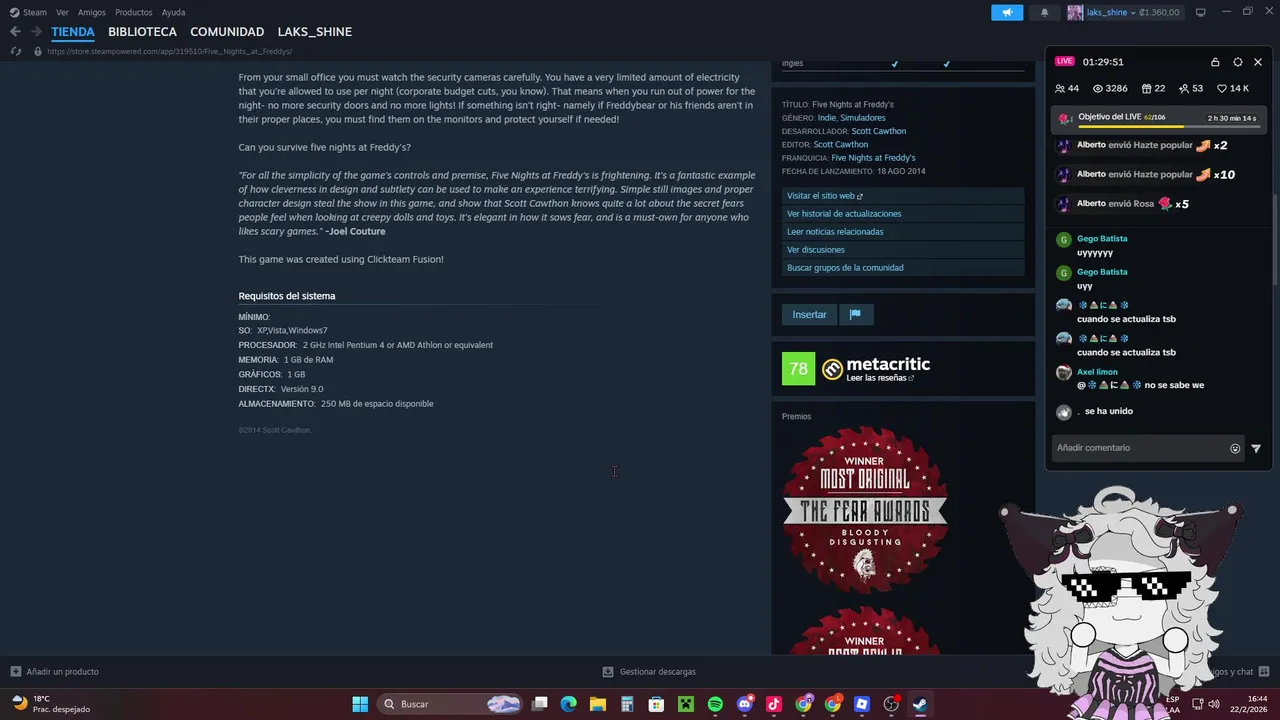Select the LAKS_SHINE profile tab
Screen dimensions: 1280x720
pyautogui.click(x=315, y=32)
